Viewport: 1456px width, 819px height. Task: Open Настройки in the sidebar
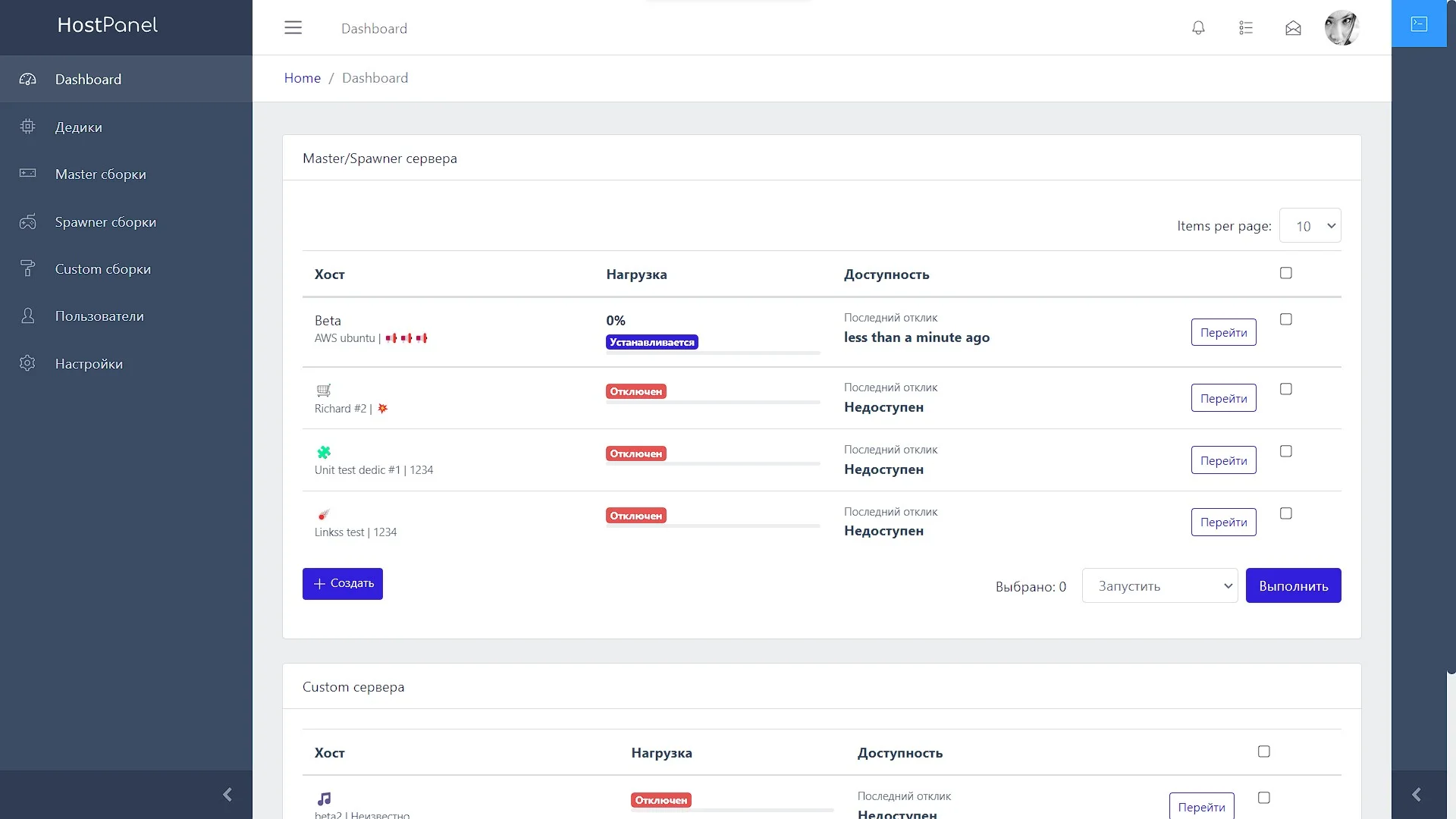[89, 364]
